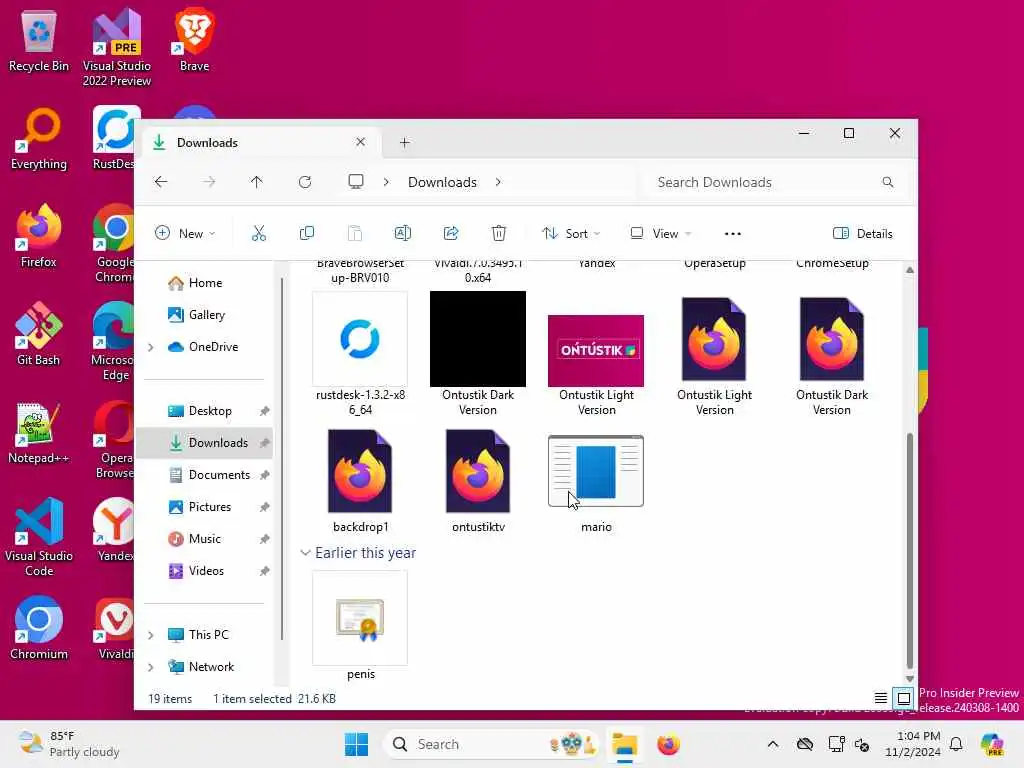Unpin Downloads from the navigation pane
The image size is (1024, 768).
click(x=264, y=443)
